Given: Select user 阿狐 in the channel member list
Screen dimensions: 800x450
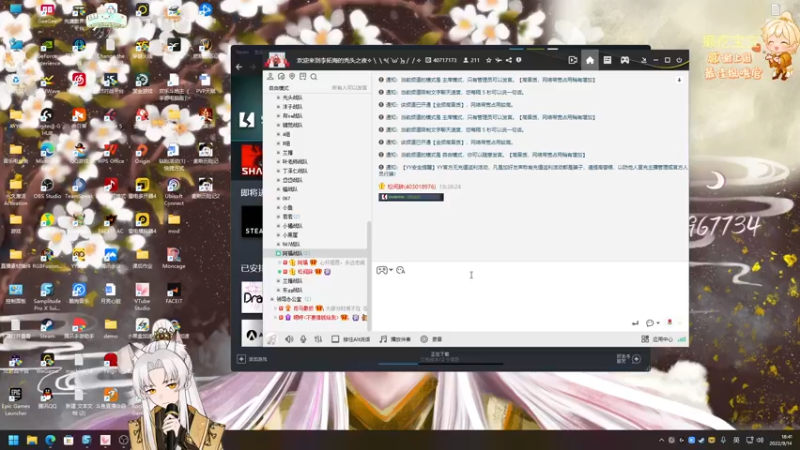Looking at the screenshot, I should [303, 263].
